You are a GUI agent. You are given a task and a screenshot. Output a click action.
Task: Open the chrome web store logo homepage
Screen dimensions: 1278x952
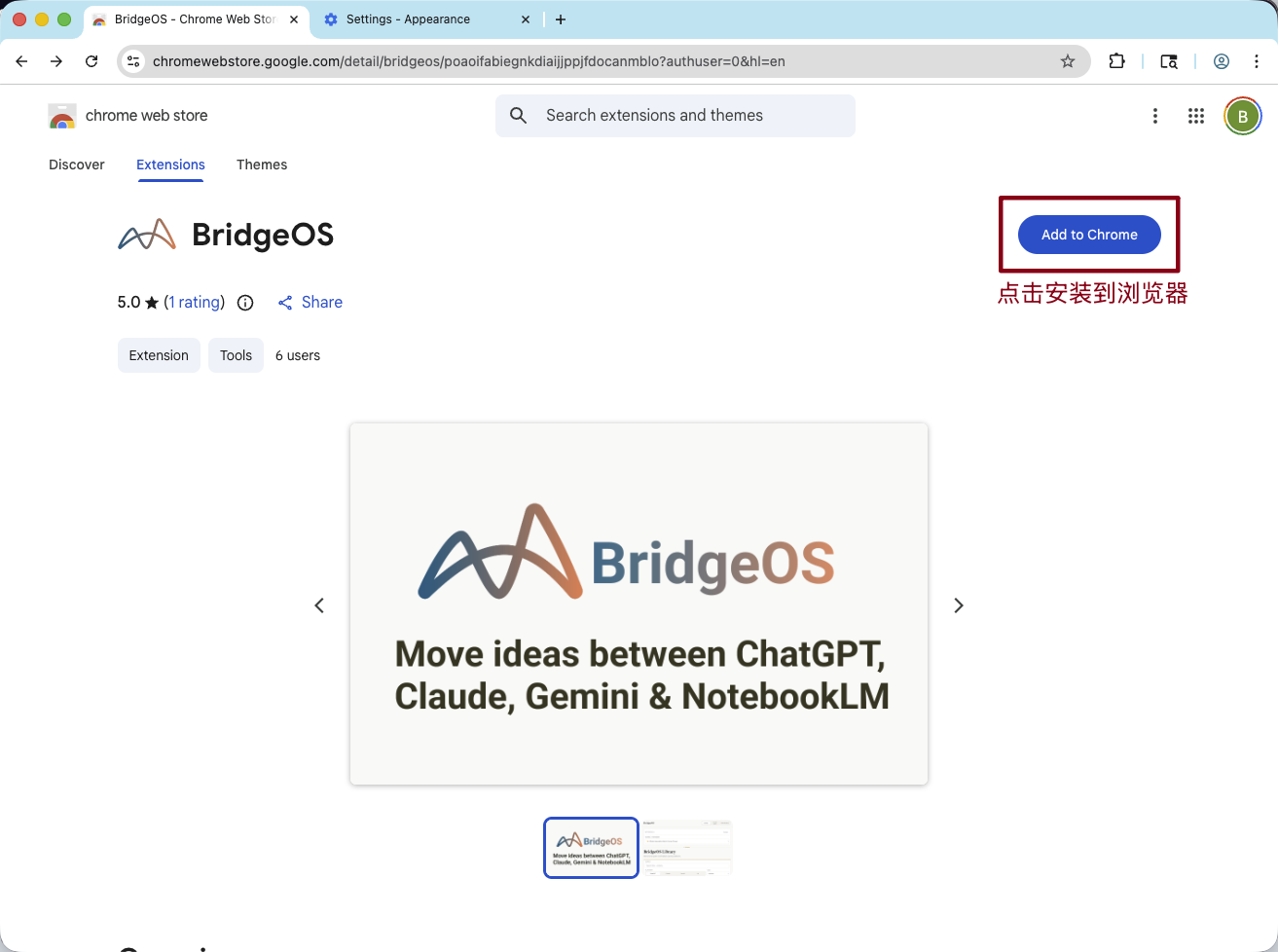pos(128,115)
